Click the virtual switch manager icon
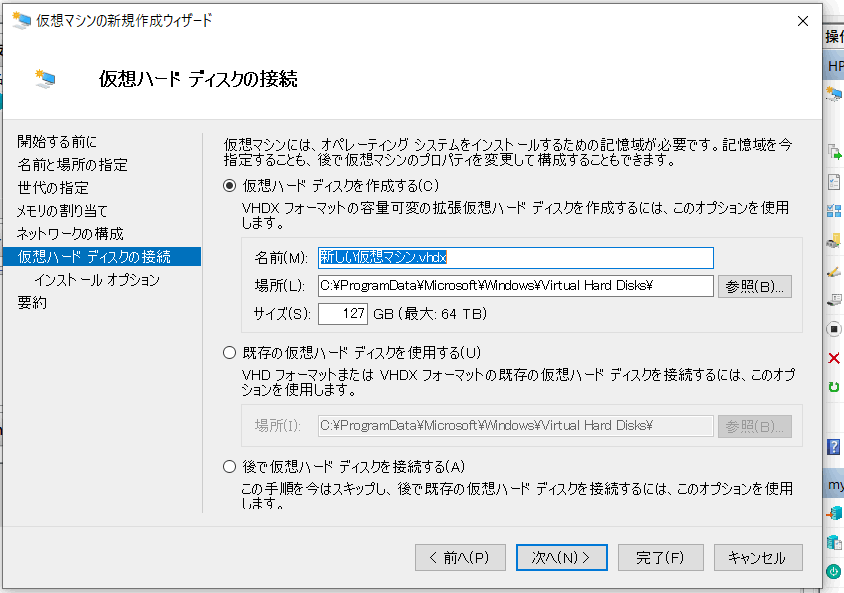Viewport: 844px width, 593px height. pos(834,210)
